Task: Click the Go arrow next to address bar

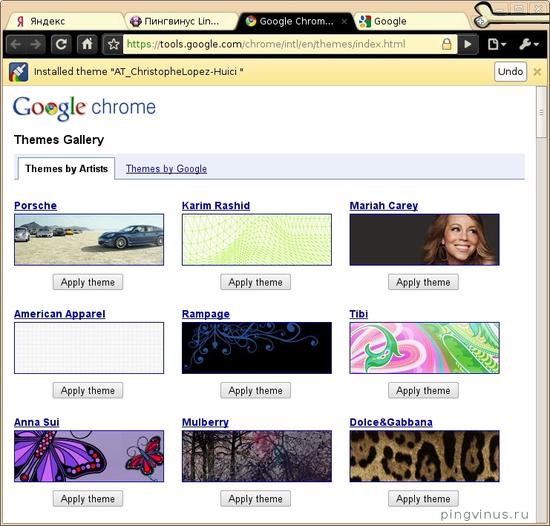Action: 468,44
